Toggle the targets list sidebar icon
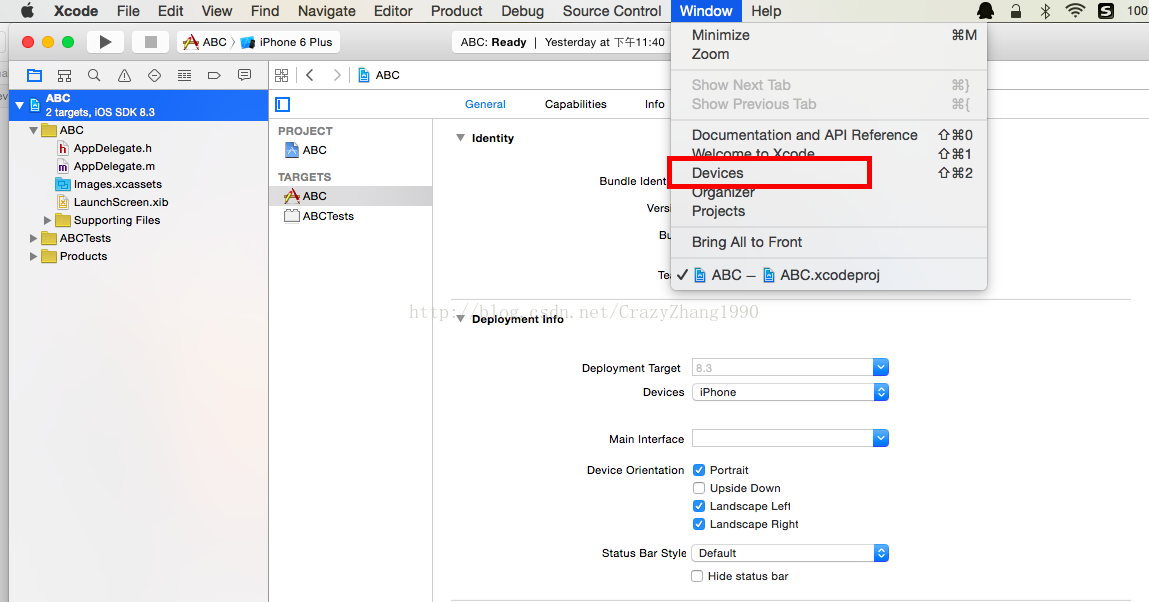This screenshot has height=602, width=1149. (283, 104)
